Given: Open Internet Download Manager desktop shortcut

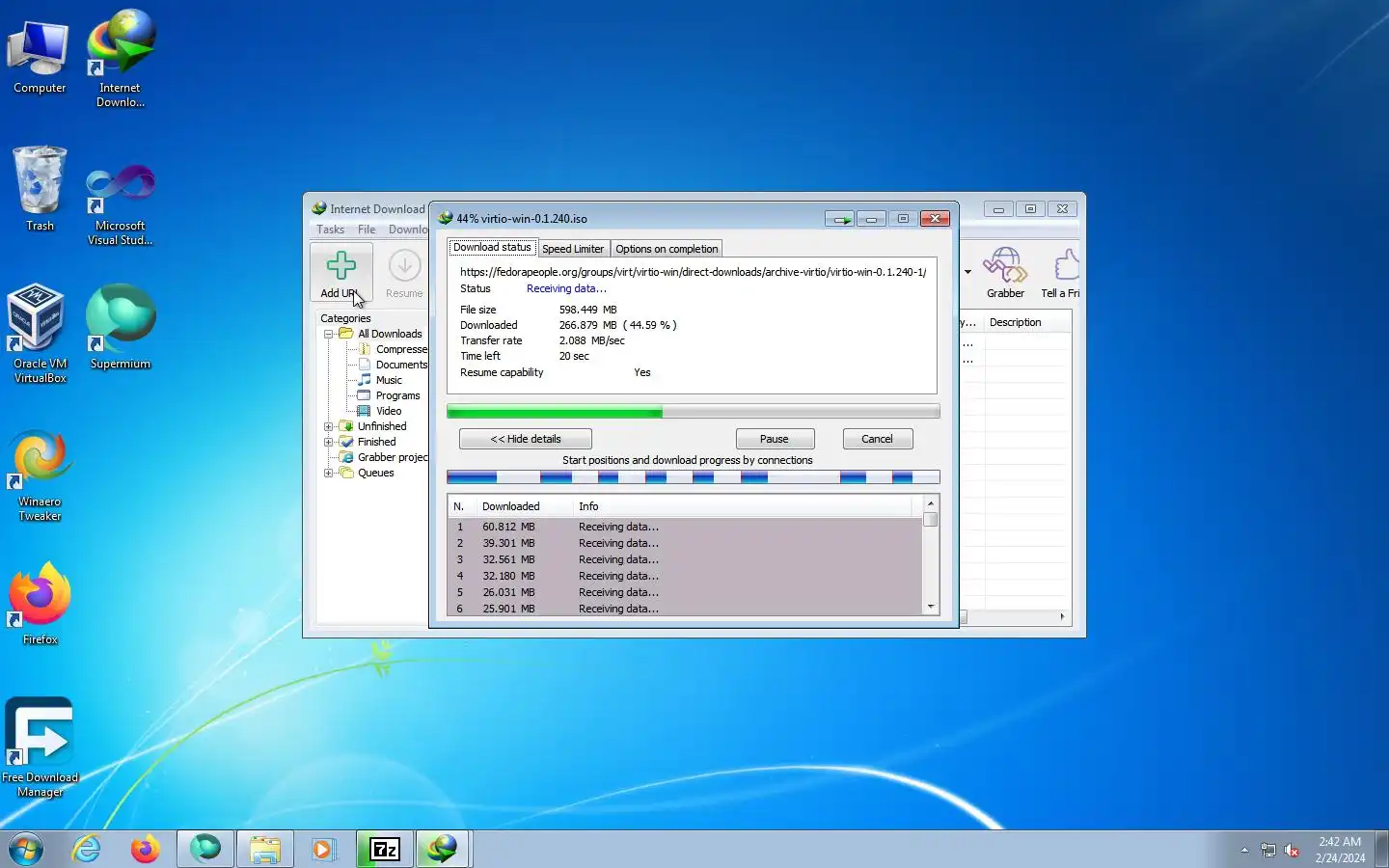Looking at the screenshot, I should [120, 58].
